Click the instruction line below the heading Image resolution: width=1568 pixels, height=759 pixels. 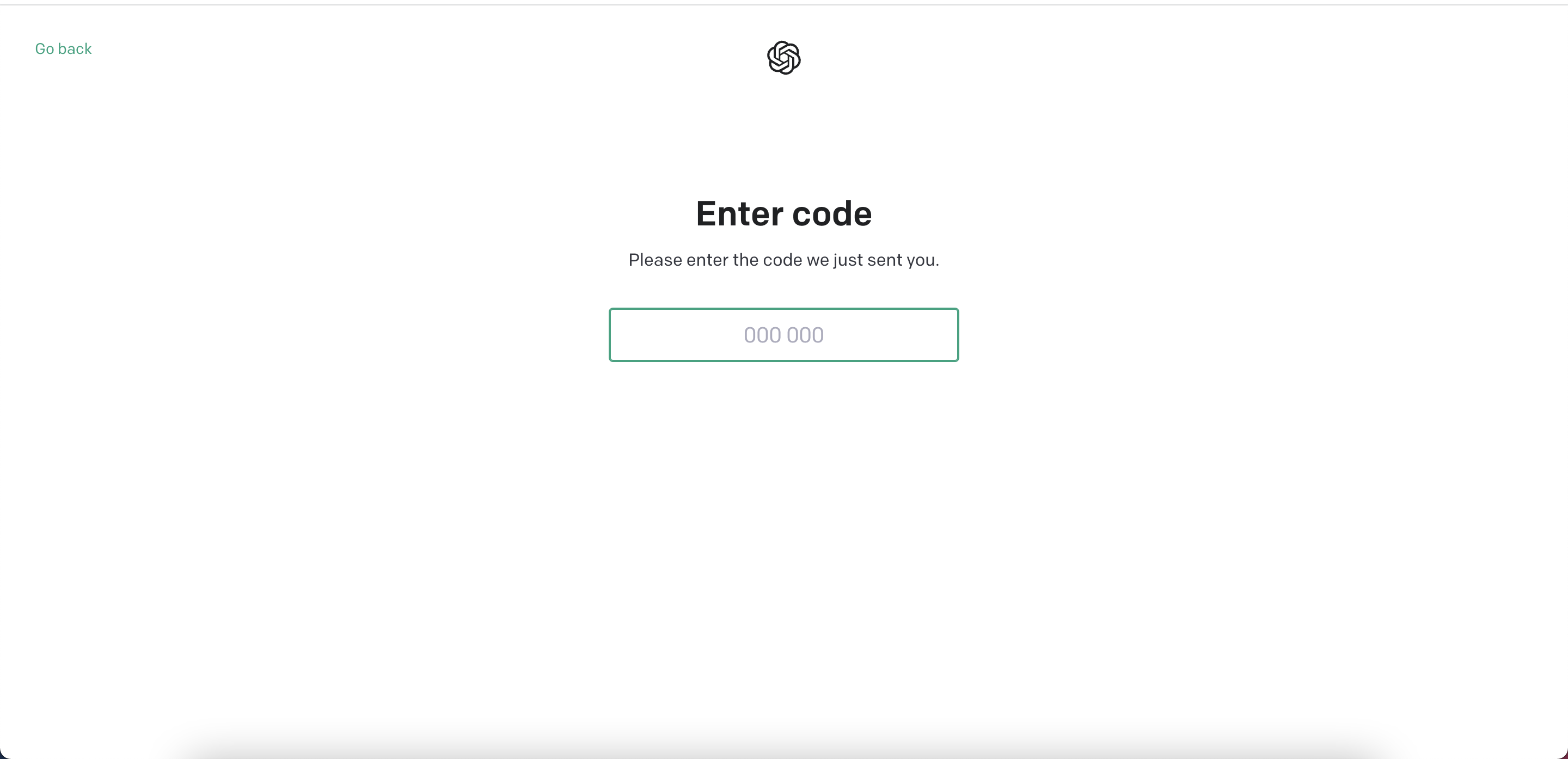pos(783,260)
